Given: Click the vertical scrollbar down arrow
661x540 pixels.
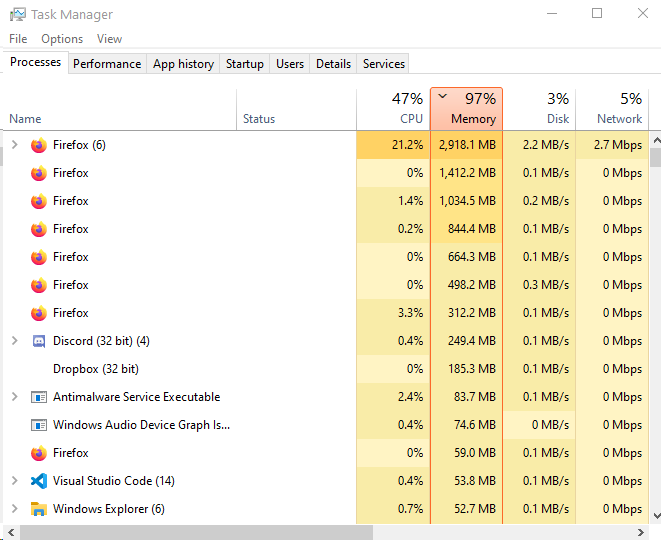Looking at the screenshot, I should coord(656,516).
